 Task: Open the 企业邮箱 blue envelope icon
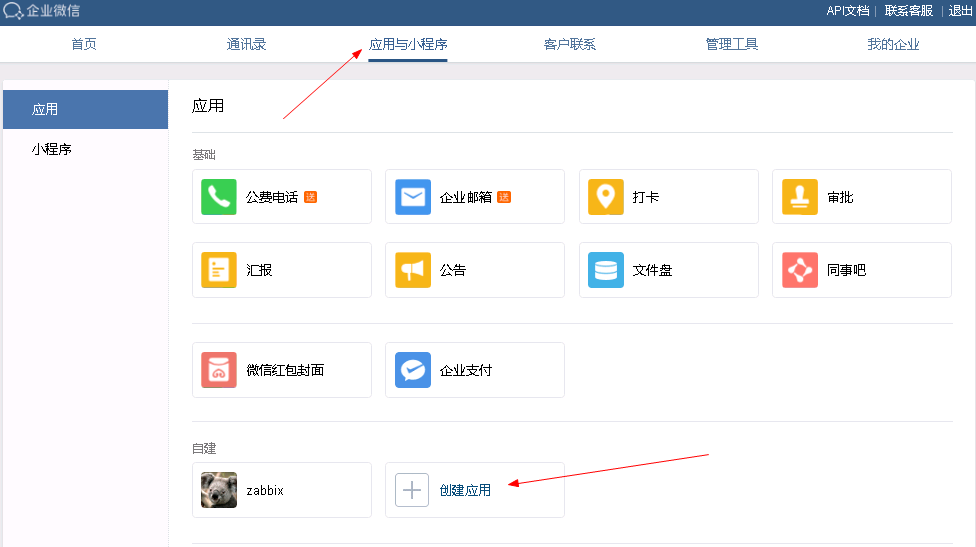click(x=413, y=197)
